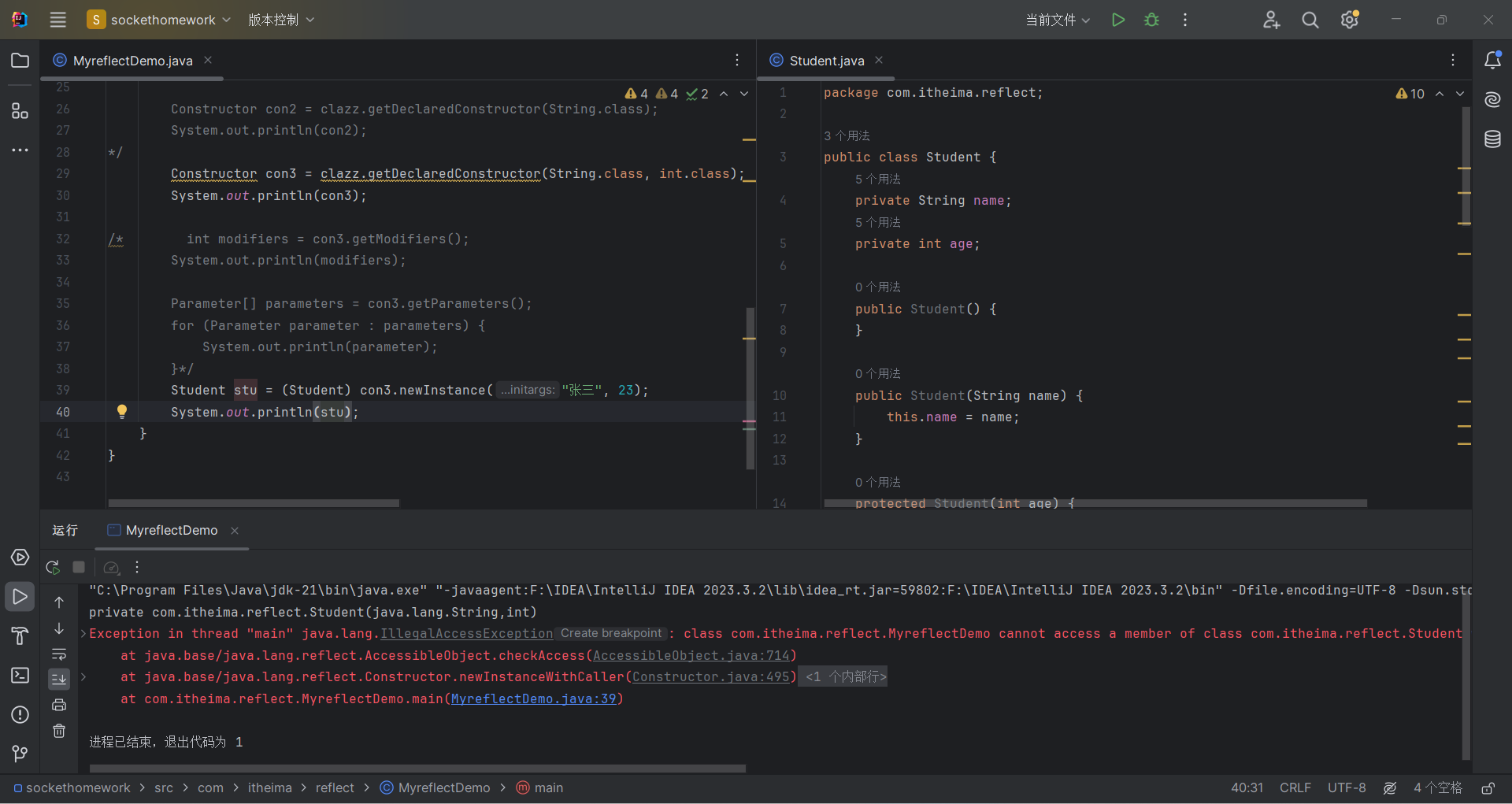Toggle scroll to end of console
The height and width of the screenshot is (804, 1512).
(59, 679)
